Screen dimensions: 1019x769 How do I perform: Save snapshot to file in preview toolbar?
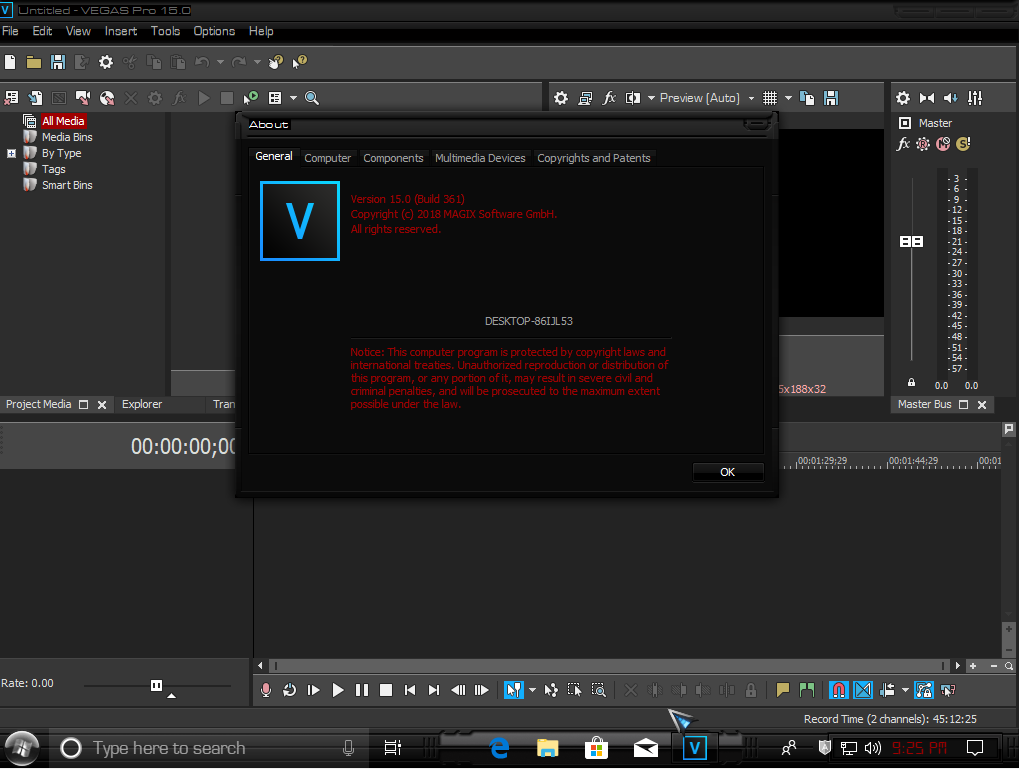pyautogui.click(x=831, y=98)
